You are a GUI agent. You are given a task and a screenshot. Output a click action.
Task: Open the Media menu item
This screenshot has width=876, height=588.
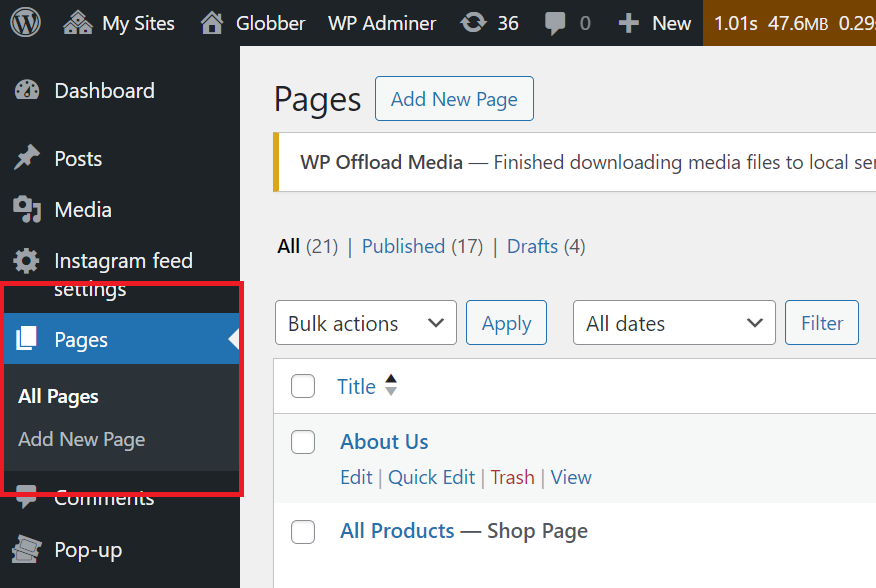83,210
